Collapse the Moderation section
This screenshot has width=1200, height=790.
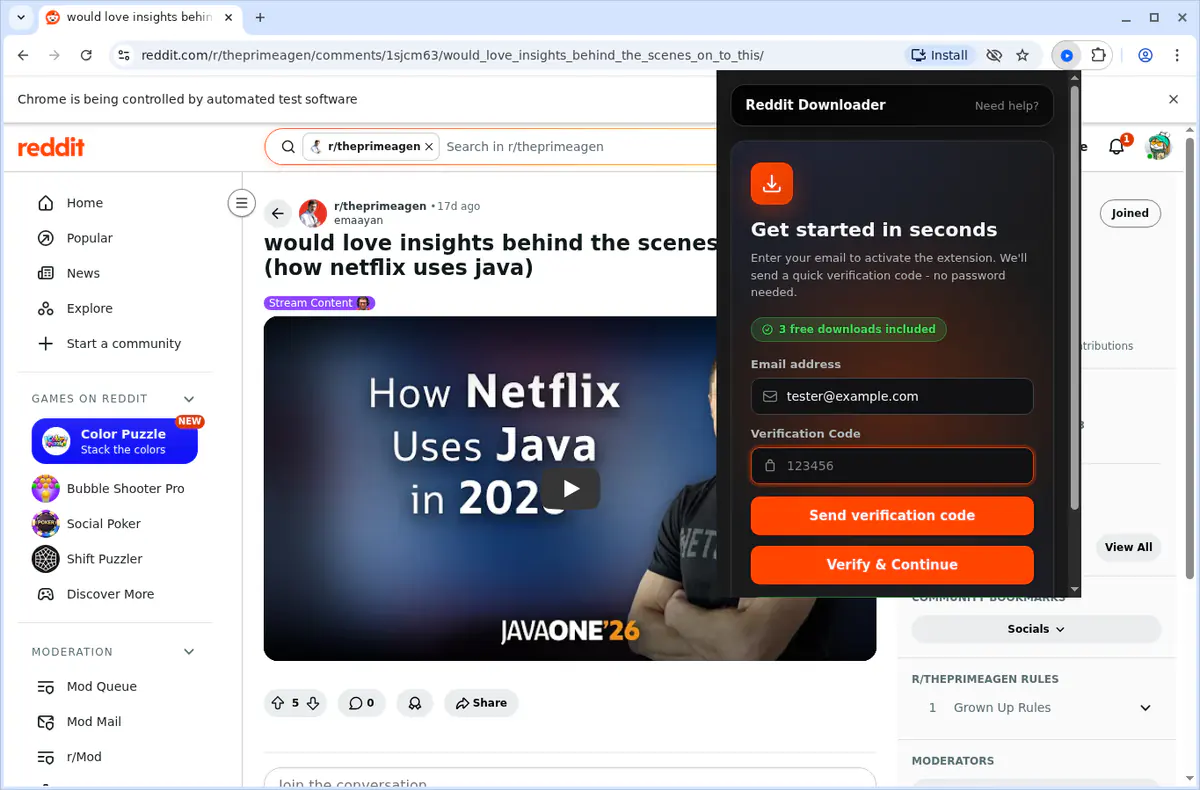[189, 652]
